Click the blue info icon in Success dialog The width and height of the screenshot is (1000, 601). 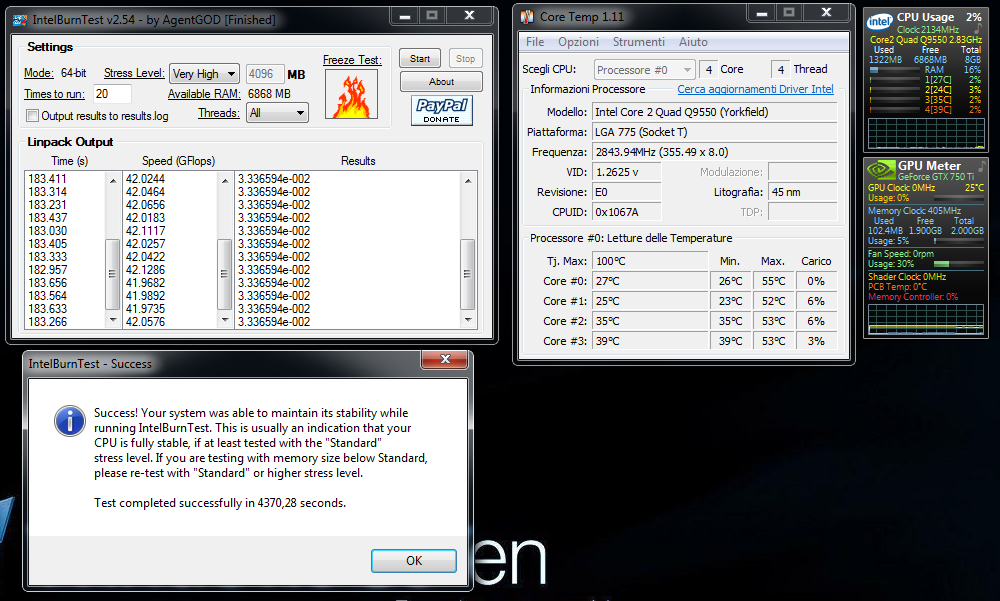(70, 420)
